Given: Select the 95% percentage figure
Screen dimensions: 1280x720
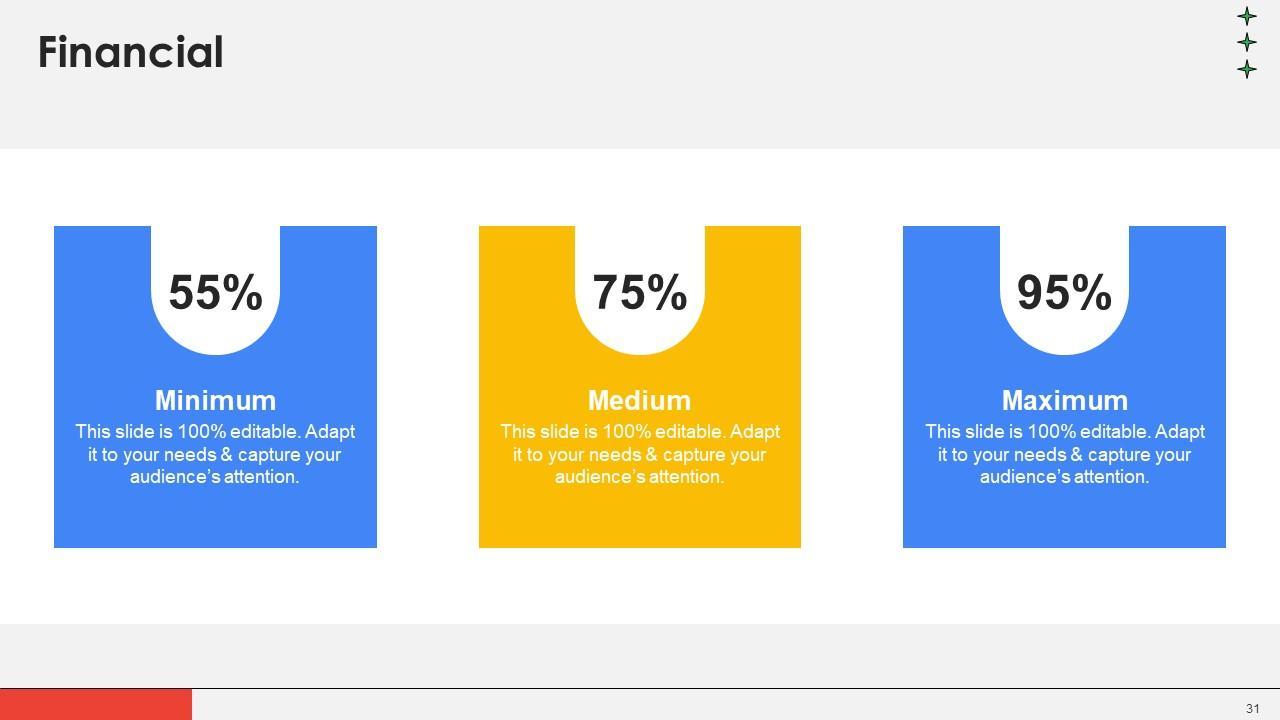Looking at the screenshot, I should 1064,293.
